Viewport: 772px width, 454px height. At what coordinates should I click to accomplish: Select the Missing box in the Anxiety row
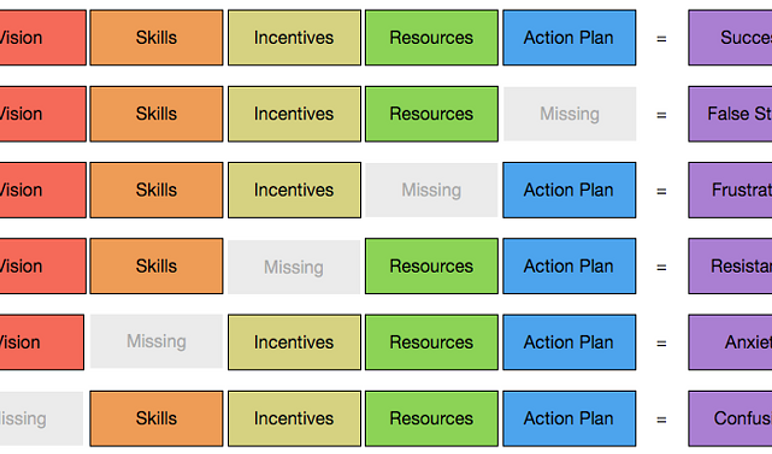tap(157, 341)
